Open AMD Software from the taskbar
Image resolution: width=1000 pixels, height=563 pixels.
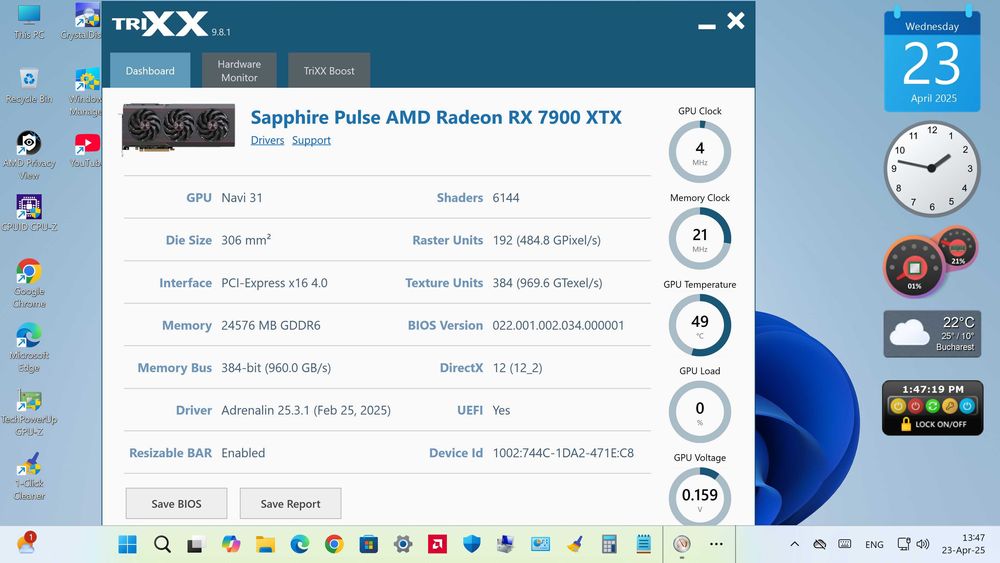(x=437, y=544)
